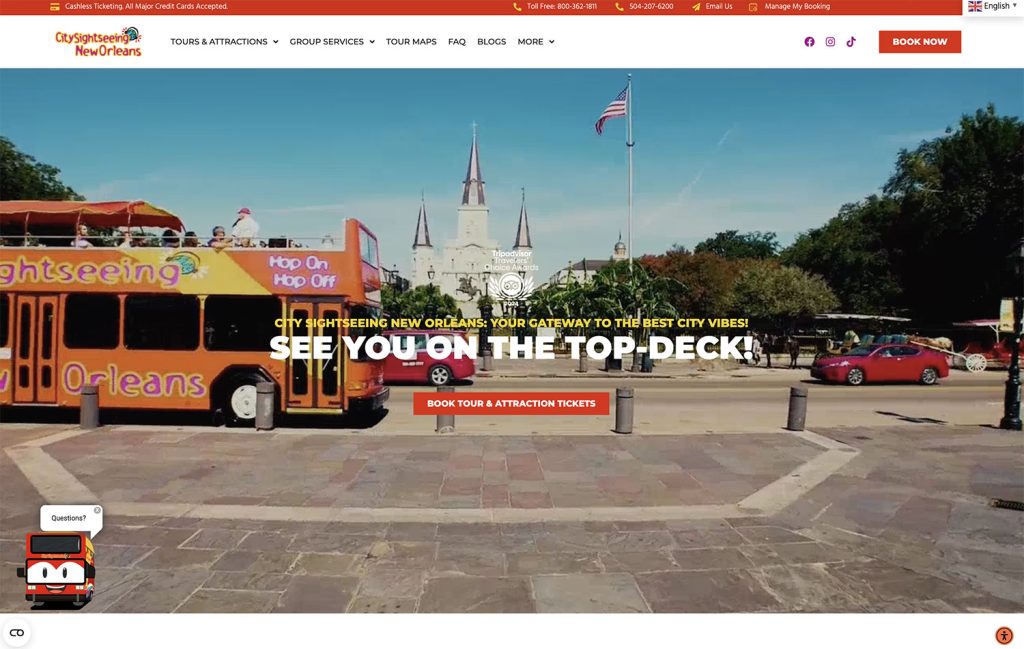1024x649 pixels.
Task: Open the Facebook social icon
Action: click(809, 42)
